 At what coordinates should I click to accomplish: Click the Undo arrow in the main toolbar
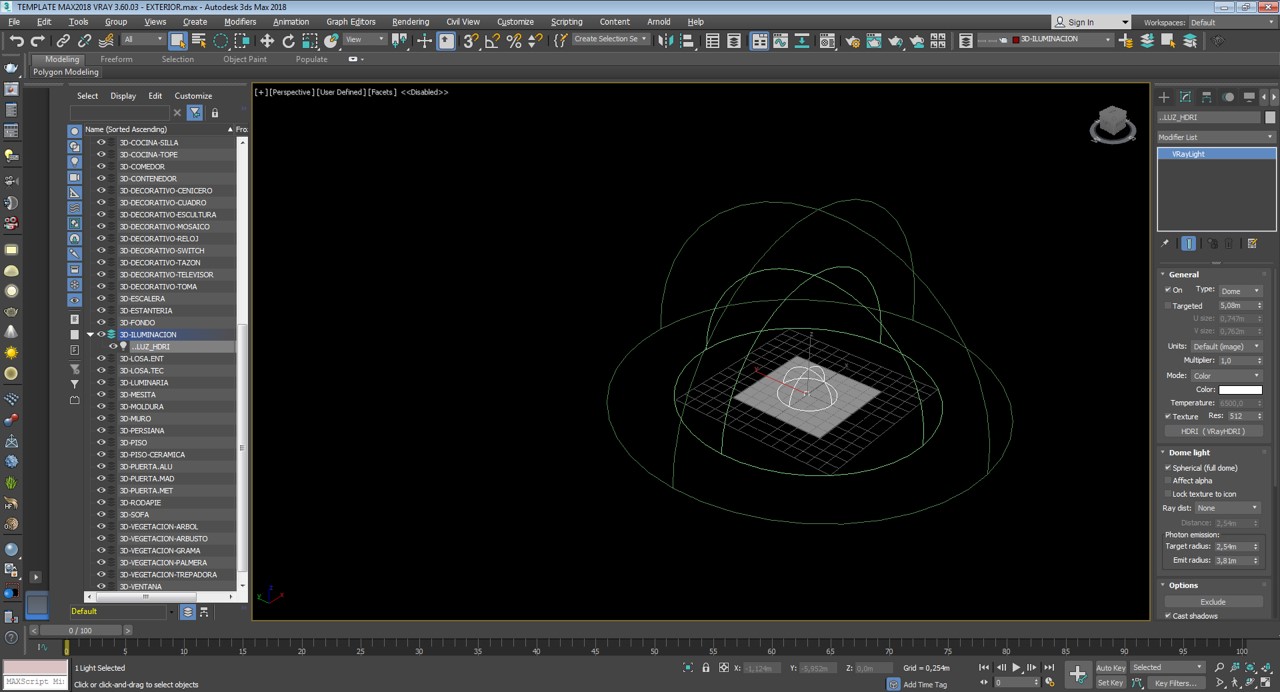(16, 41)
